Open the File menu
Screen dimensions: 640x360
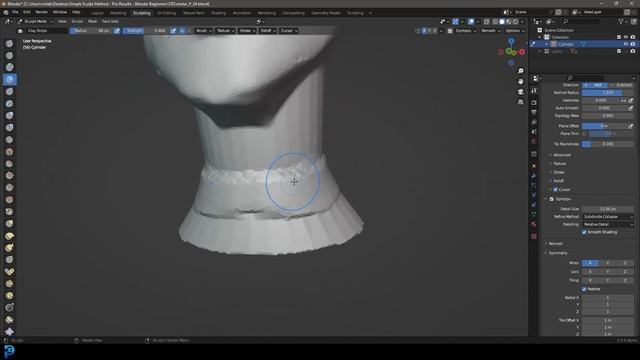pyautogui.click(x=15, y=12)
